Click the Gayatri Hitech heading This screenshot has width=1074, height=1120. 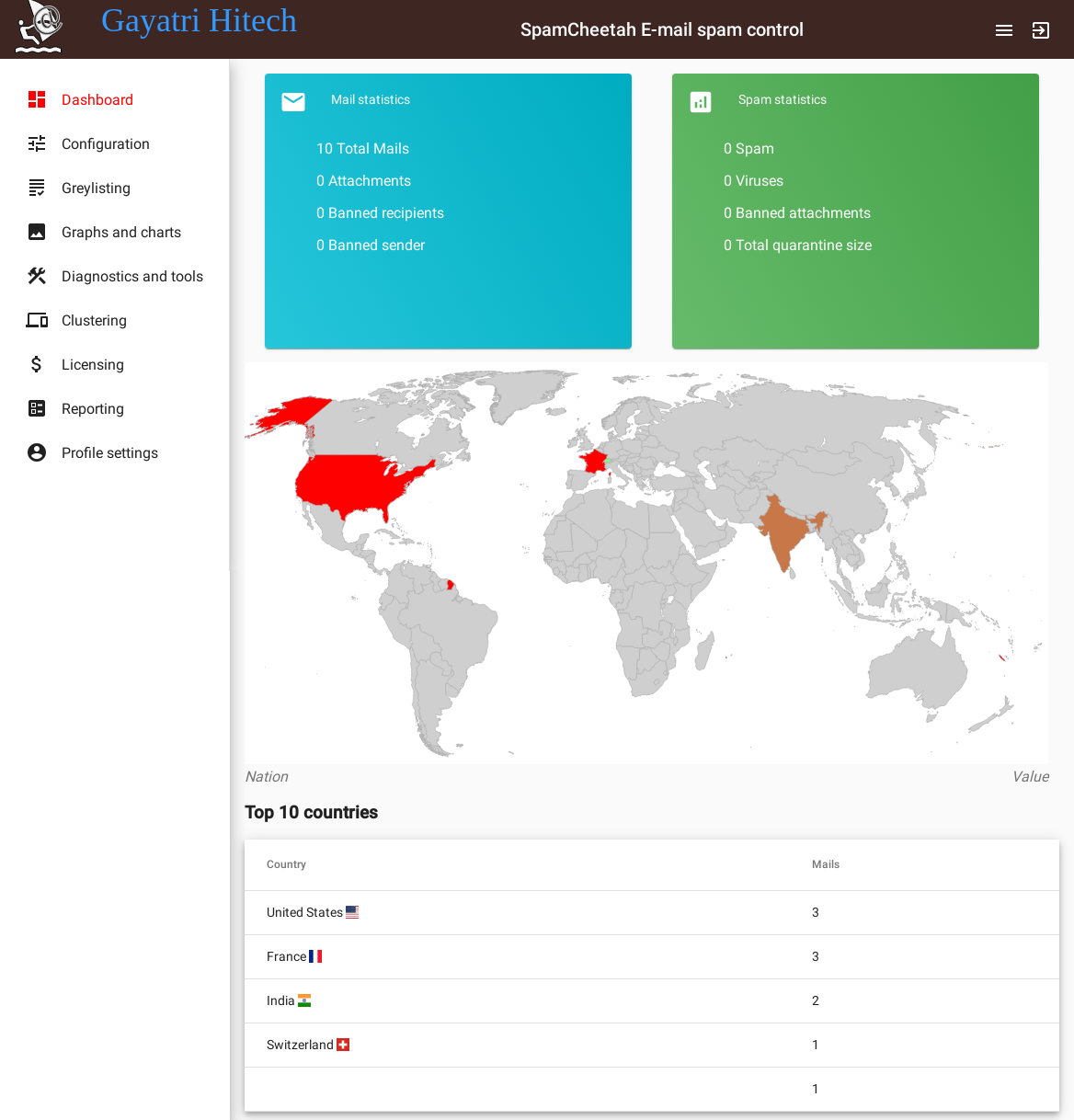pos(199,20)
